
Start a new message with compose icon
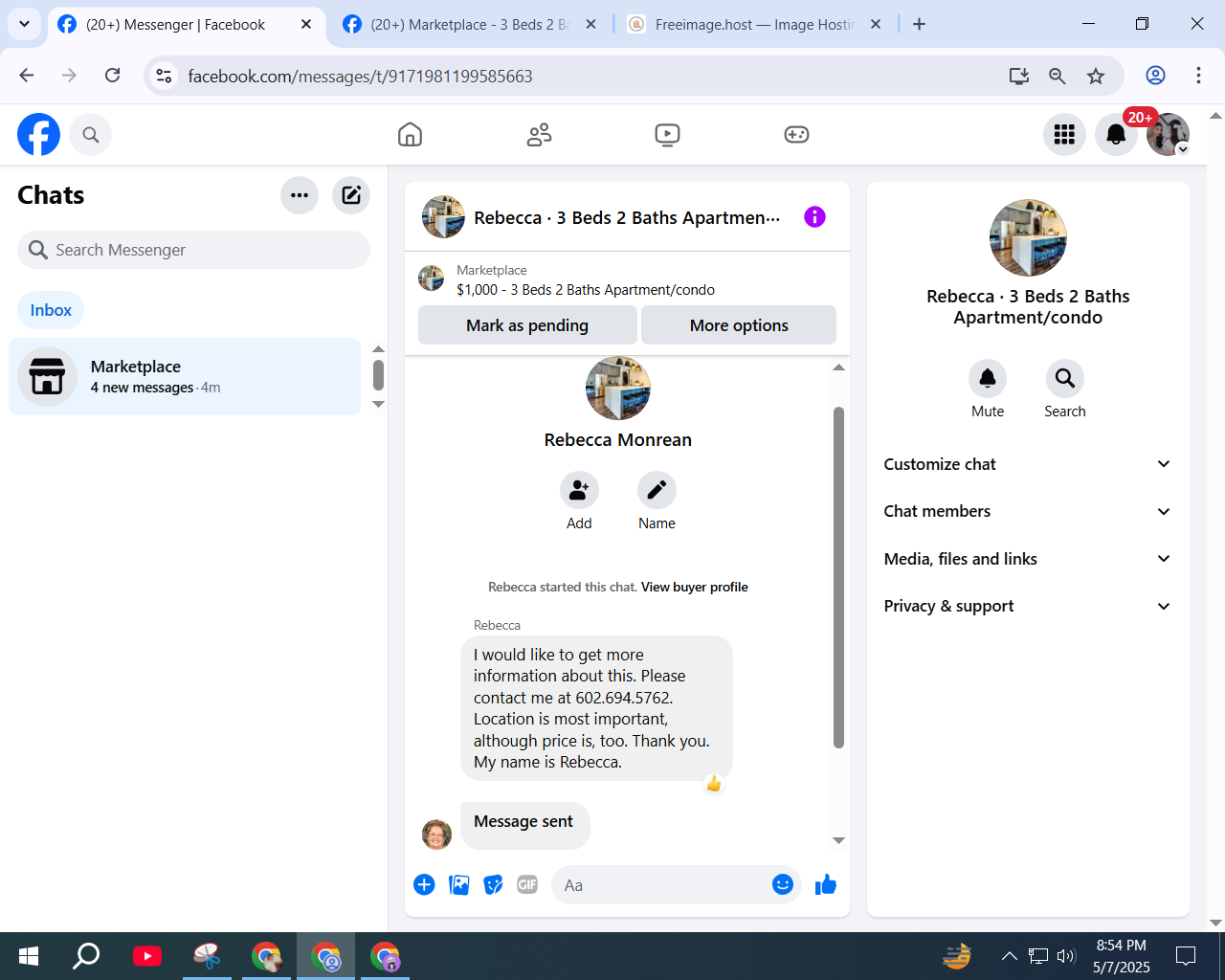351,195
